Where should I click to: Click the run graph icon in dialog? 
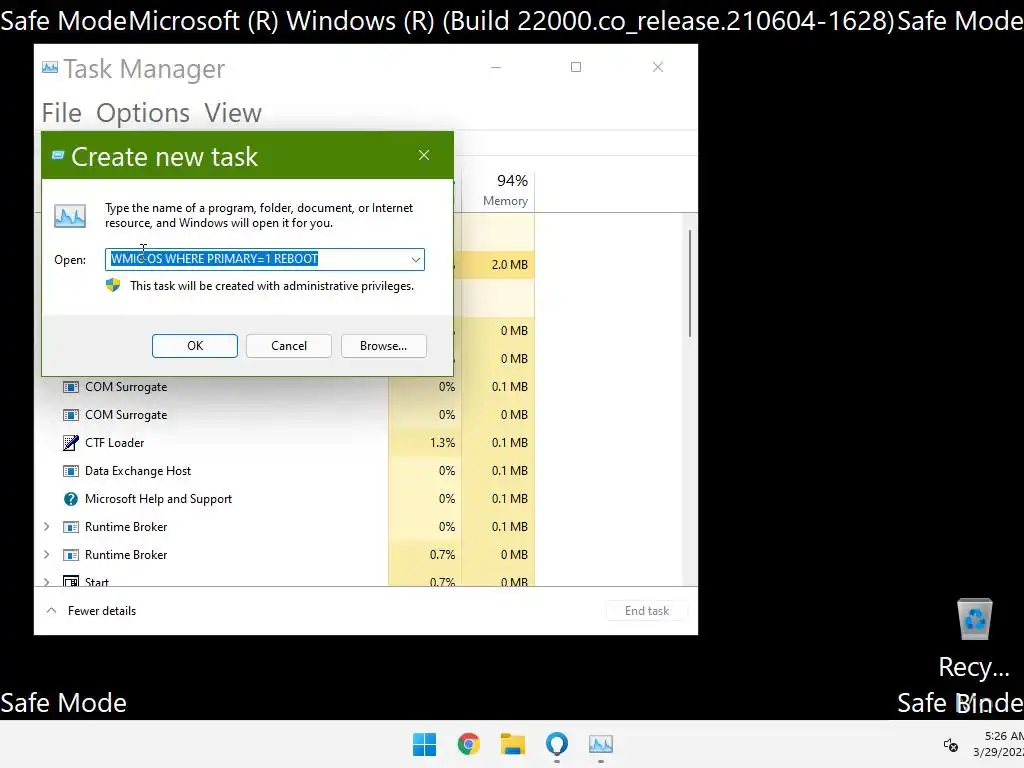[70, 216]
